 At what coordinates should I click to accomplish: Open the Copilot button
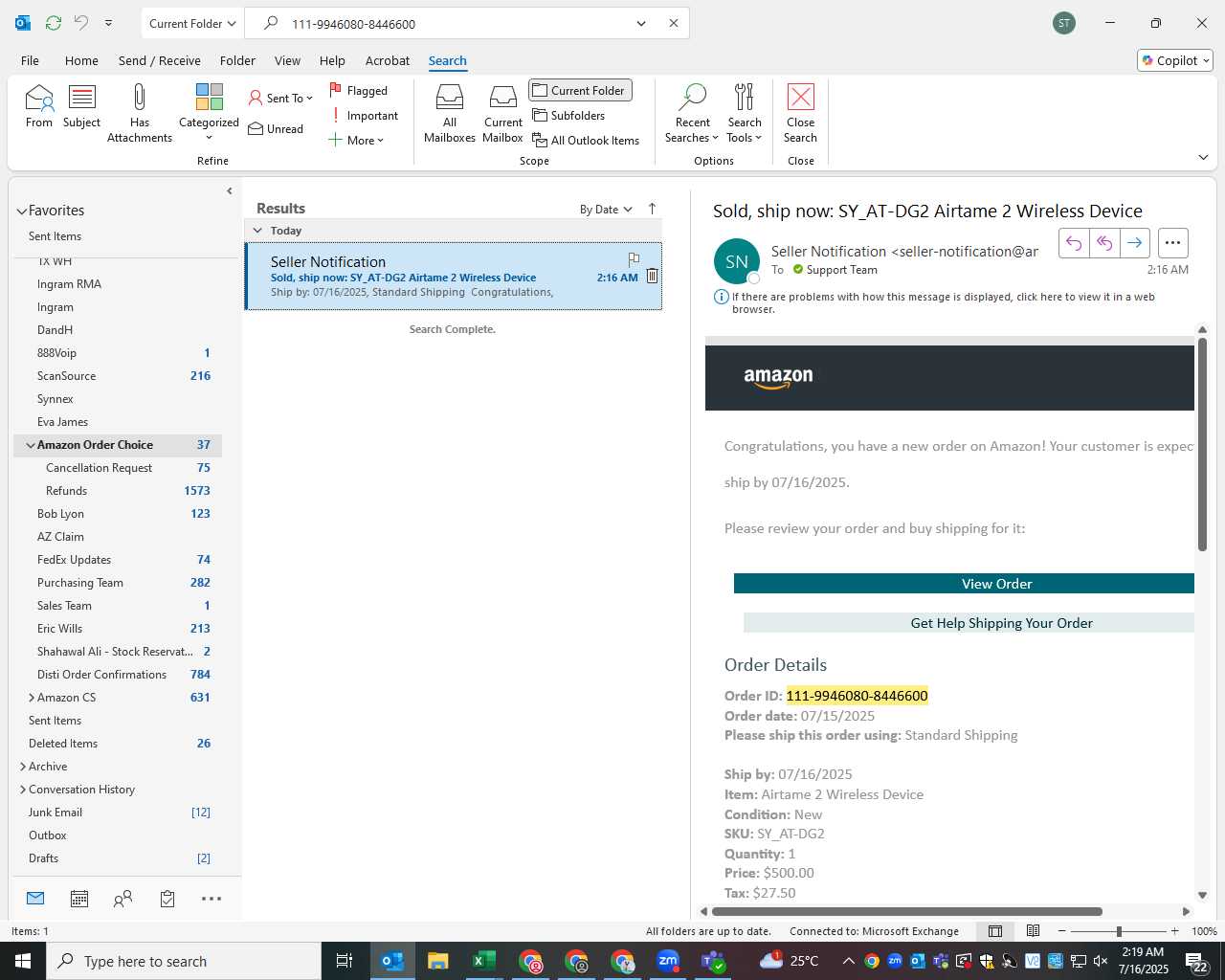(x=1175, y=60)
